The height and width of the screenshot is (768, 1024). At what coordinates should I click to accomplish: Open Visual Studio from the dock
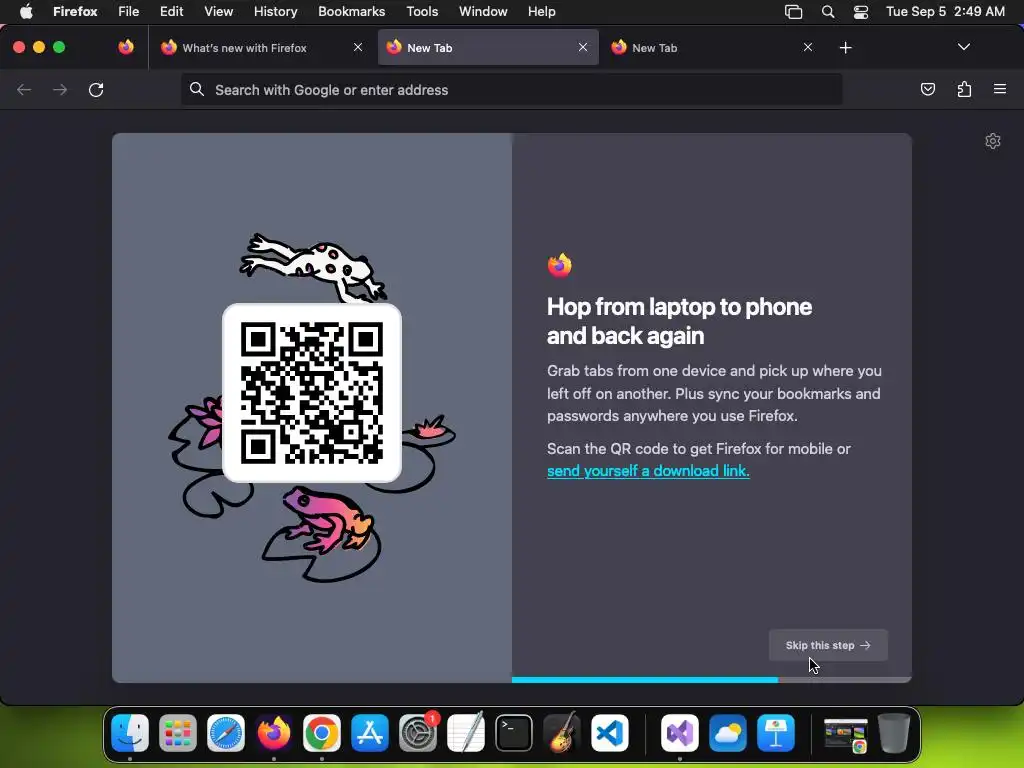[680, 733]
